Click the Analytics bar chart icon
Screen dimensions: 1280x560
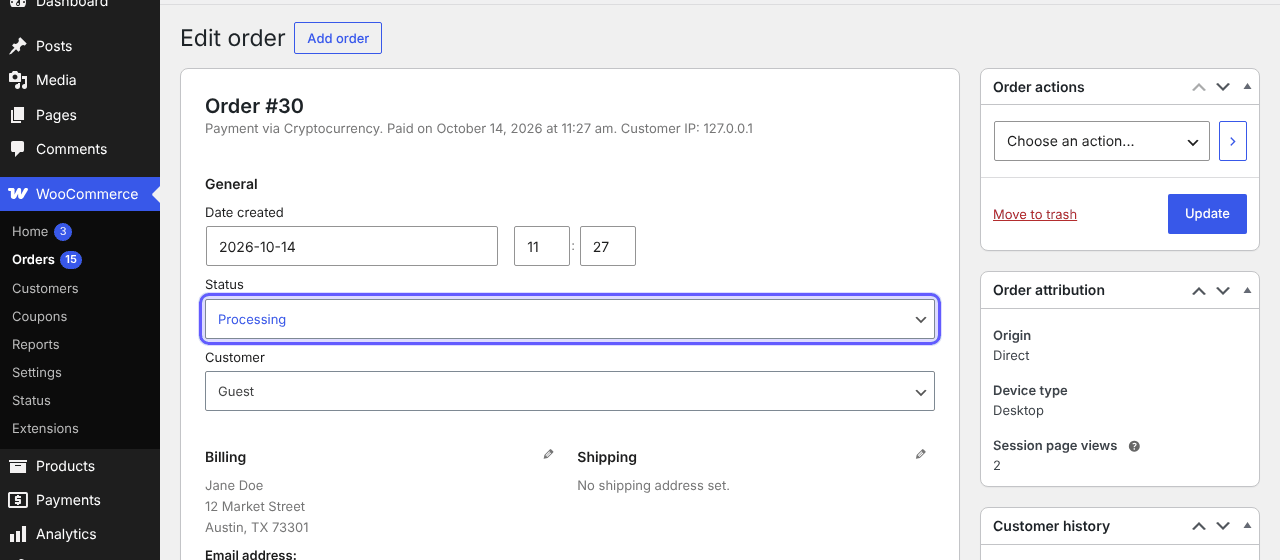[17, 534]
